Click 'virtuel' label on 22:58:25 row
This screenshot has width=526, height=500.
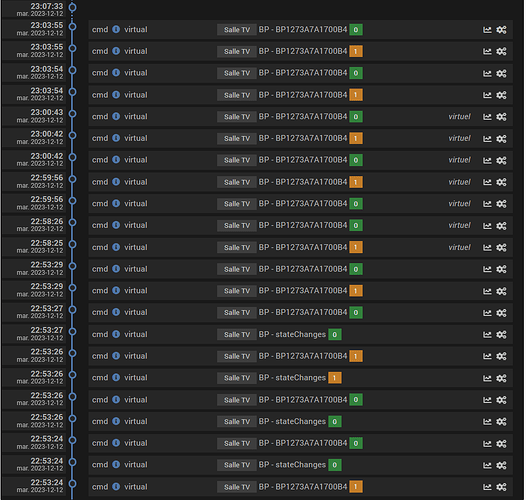(x=460, y=247)
